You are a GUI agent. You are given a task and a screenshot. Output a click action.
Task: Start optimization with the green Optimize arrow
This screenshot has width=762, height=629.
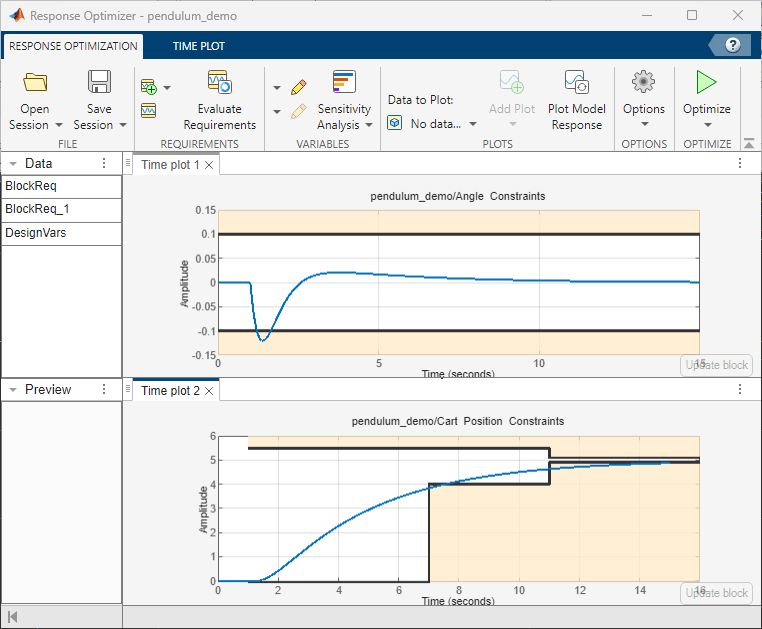tap(706, 82)
